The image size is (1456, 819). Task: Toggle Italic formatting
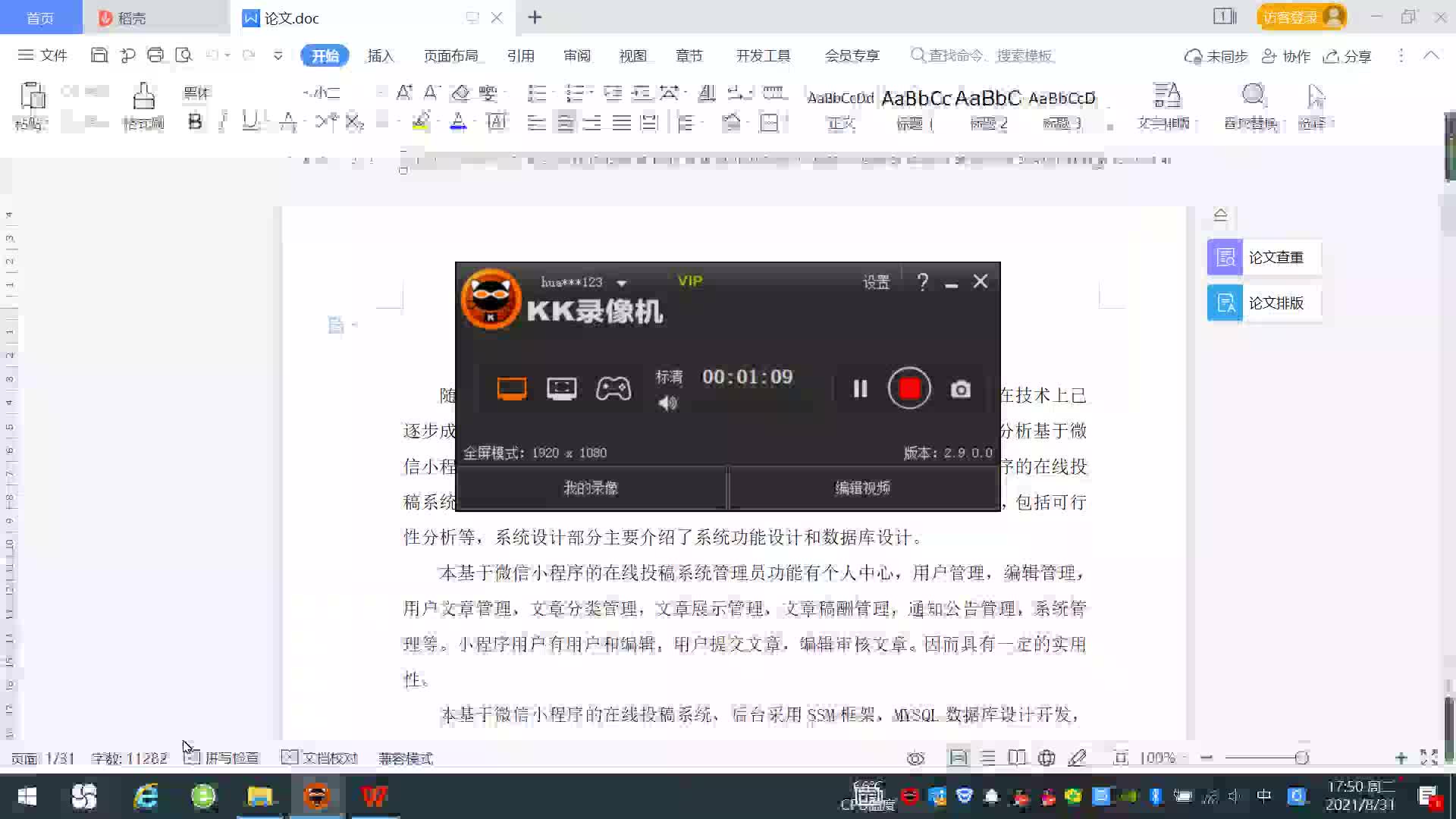[x=223, y=122]
